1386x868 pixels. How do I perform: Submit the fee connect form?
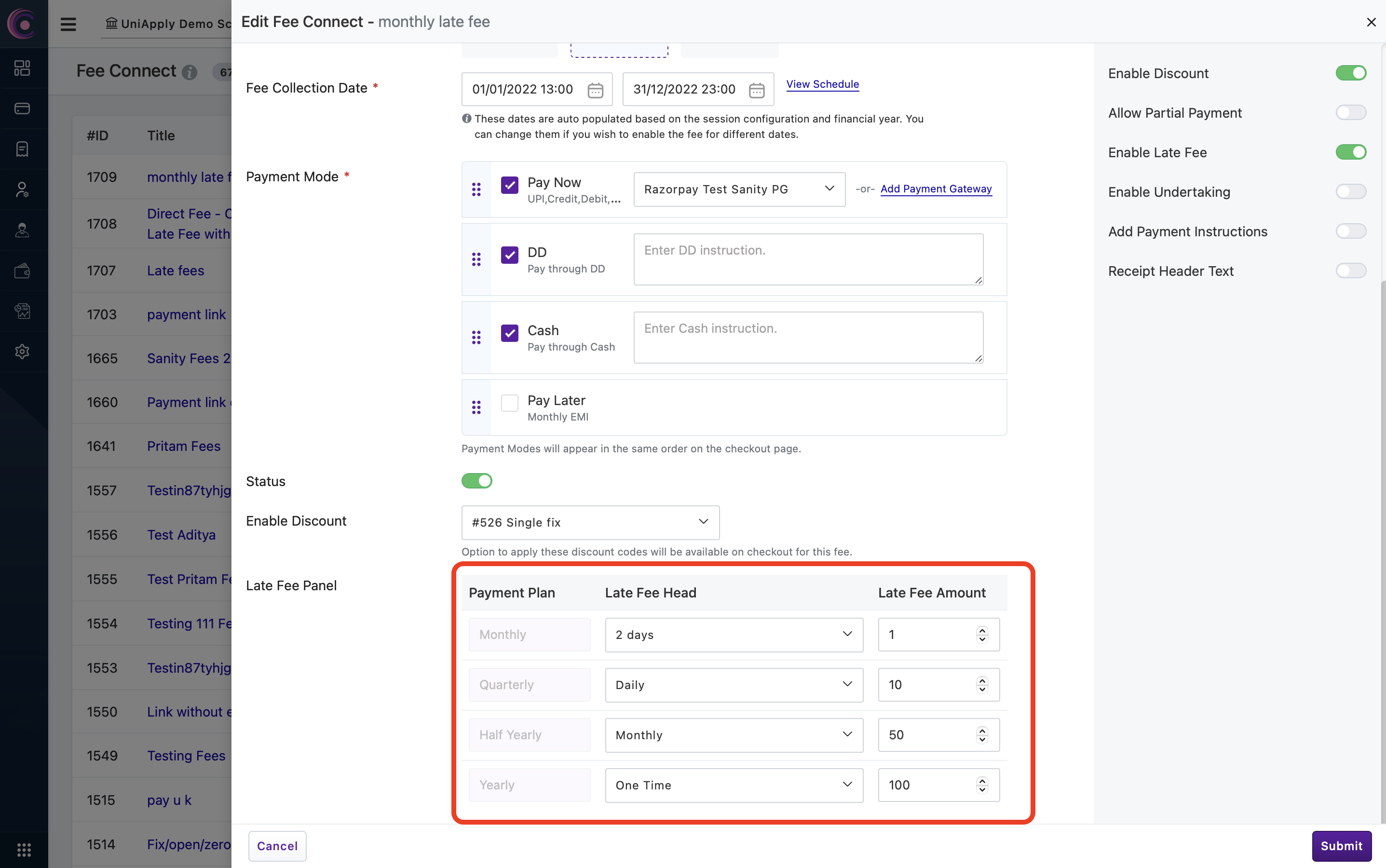pos(1341,846)
